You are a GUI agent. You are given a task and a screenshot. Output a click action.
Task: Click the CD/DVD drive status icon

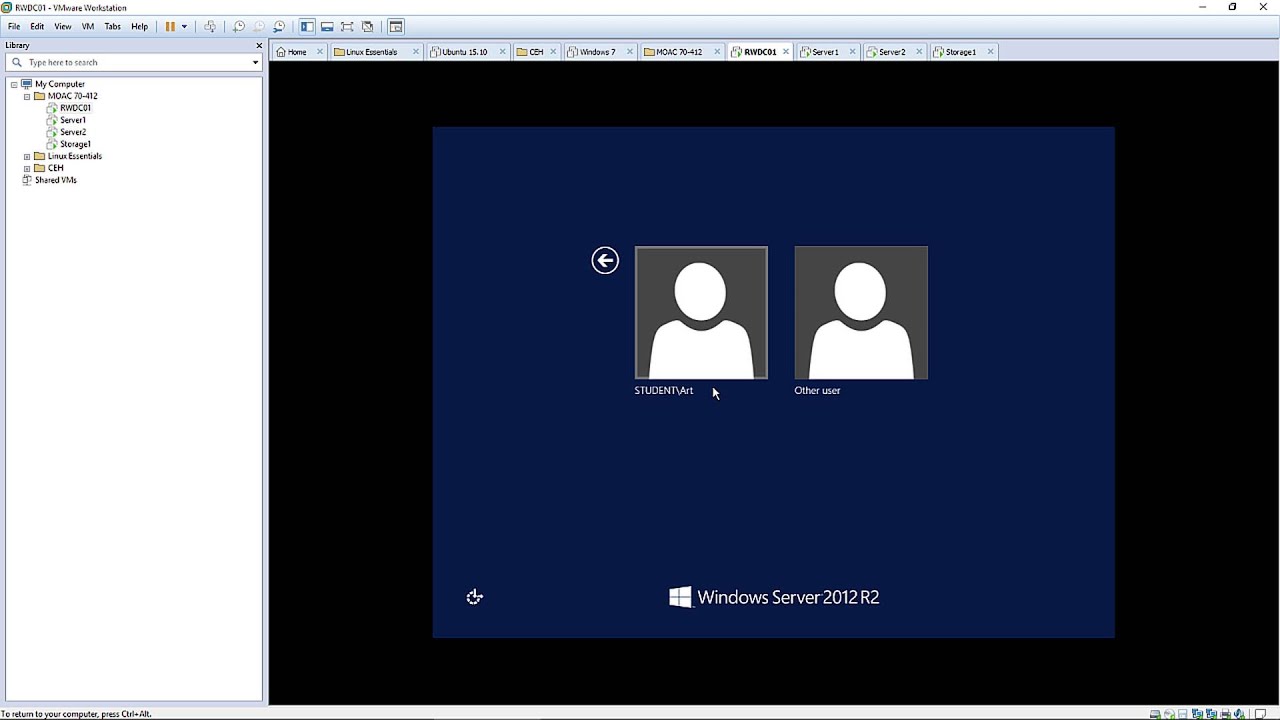point(1169,714)
